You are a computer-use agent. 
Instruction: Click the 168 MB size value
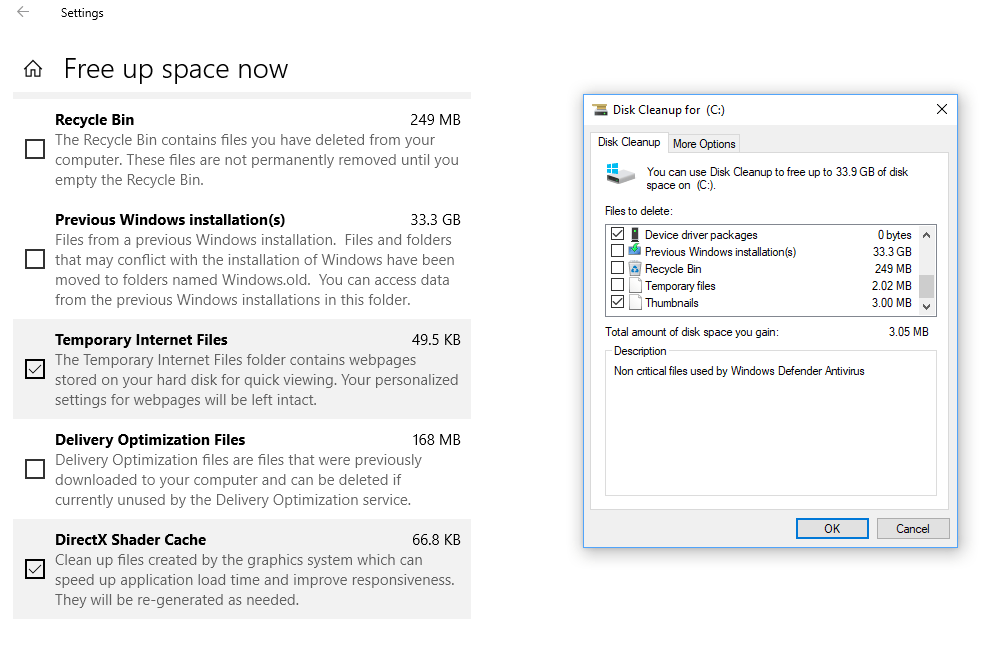pos(436,440)
